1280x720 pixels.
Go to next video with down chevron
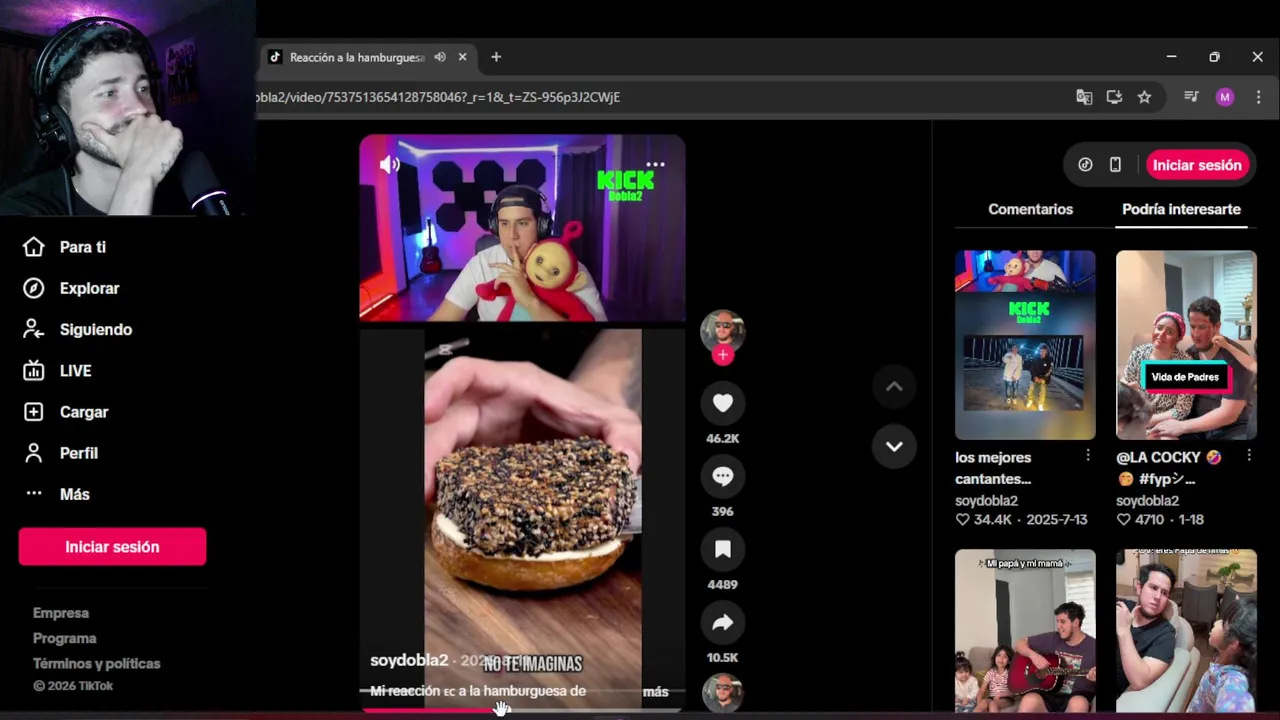click(894, 446)
